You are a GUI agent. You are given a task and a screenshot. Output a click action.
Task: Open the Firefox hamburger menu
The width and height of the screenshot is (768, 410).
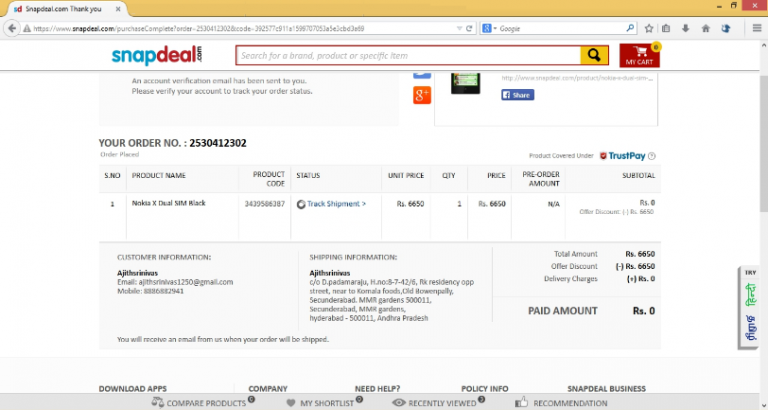(x=757, y=28)
